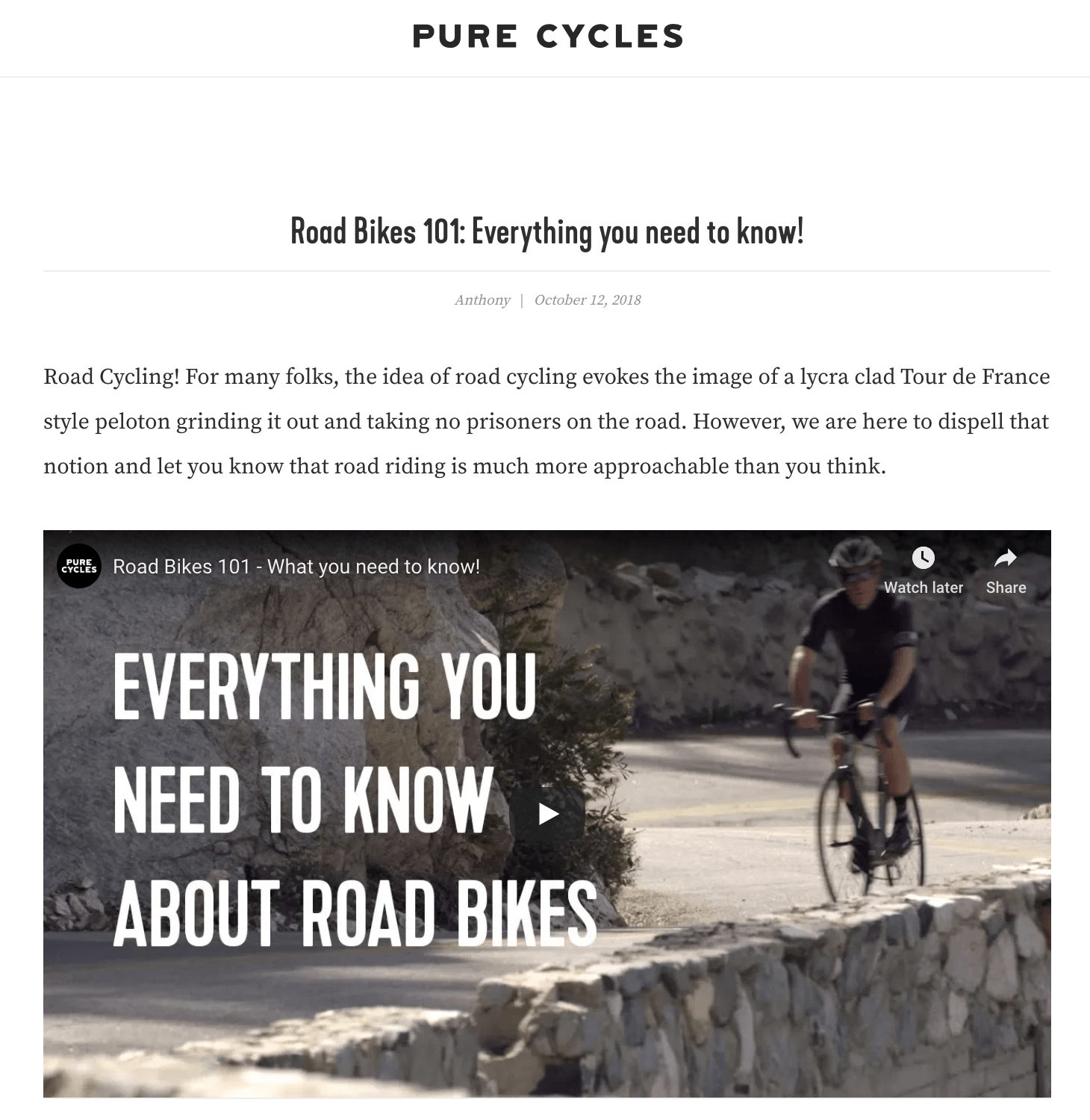Play the Road Bikes 101 video
The image size is (1090, 1120).
(548, 813)
